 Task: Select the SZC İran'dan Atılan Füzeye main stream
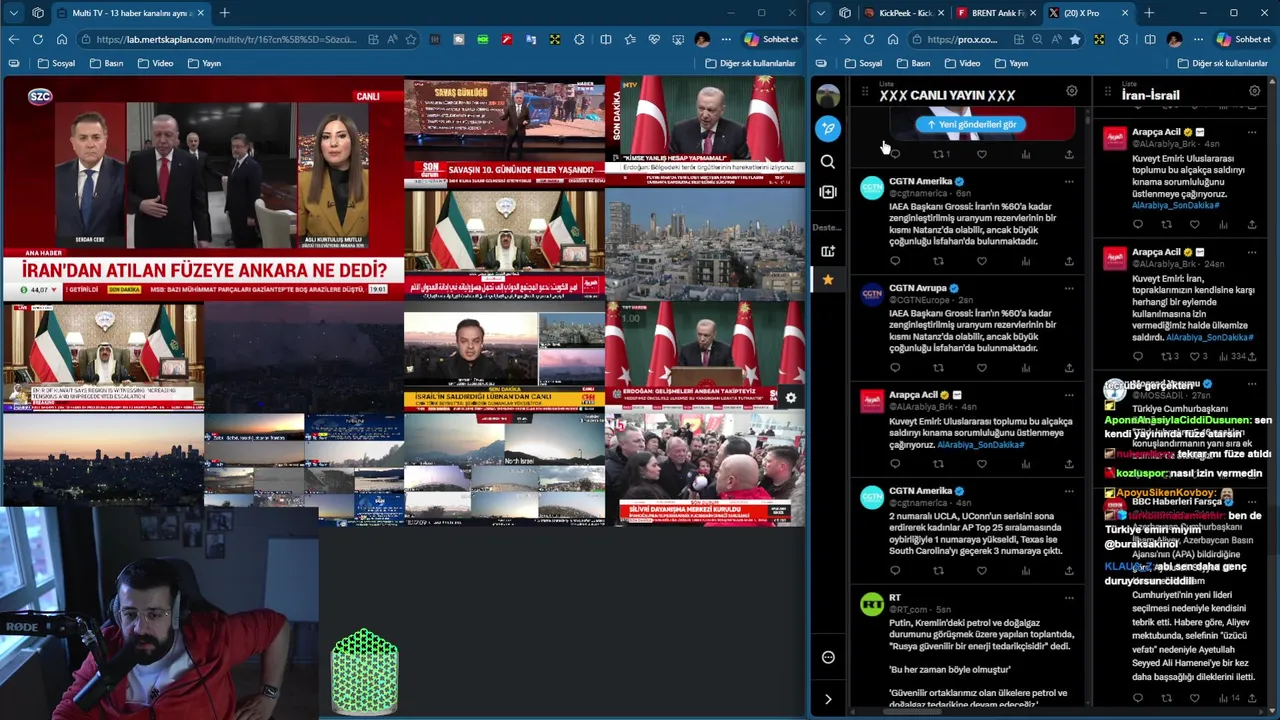(203, 189)
